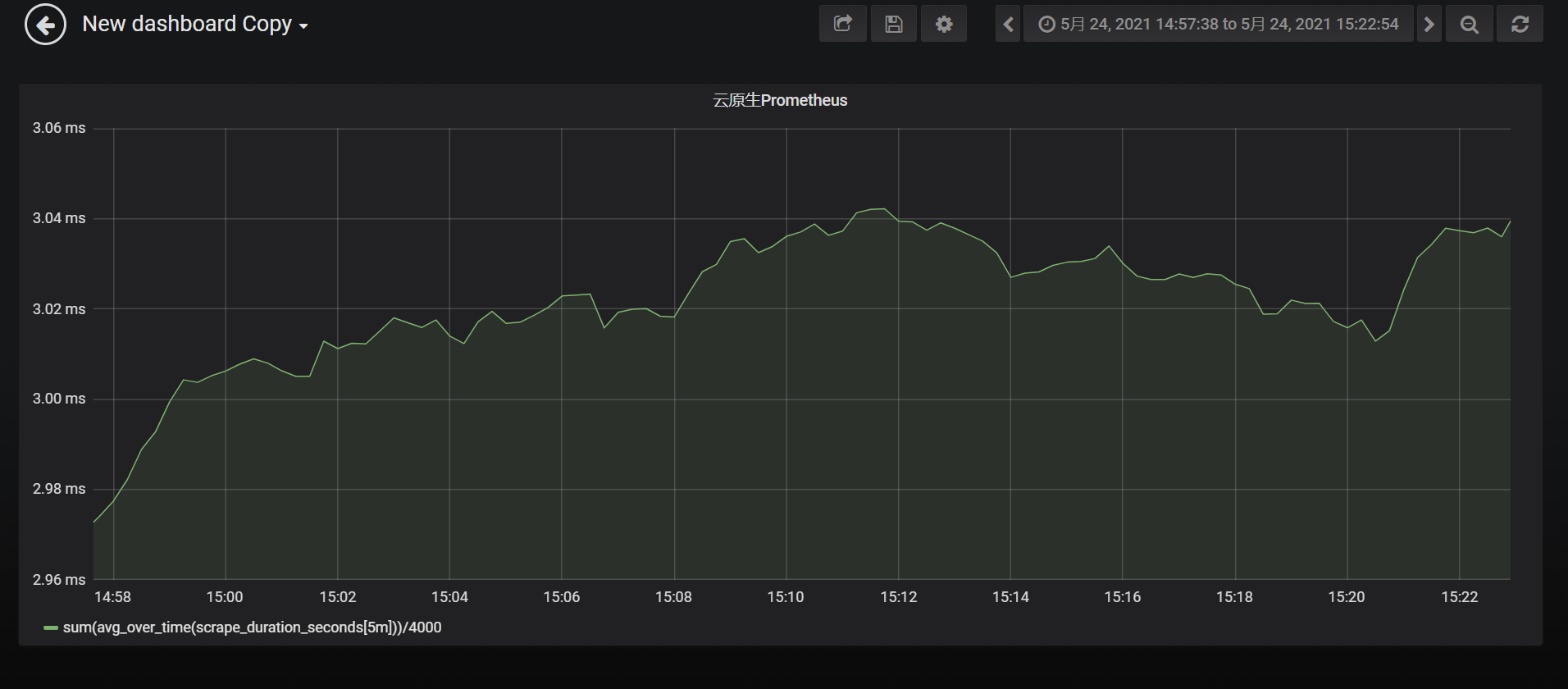This screenshot has height=689, width=1568.
Task: Go back using the arrow button
Action: tap(45, 25)
